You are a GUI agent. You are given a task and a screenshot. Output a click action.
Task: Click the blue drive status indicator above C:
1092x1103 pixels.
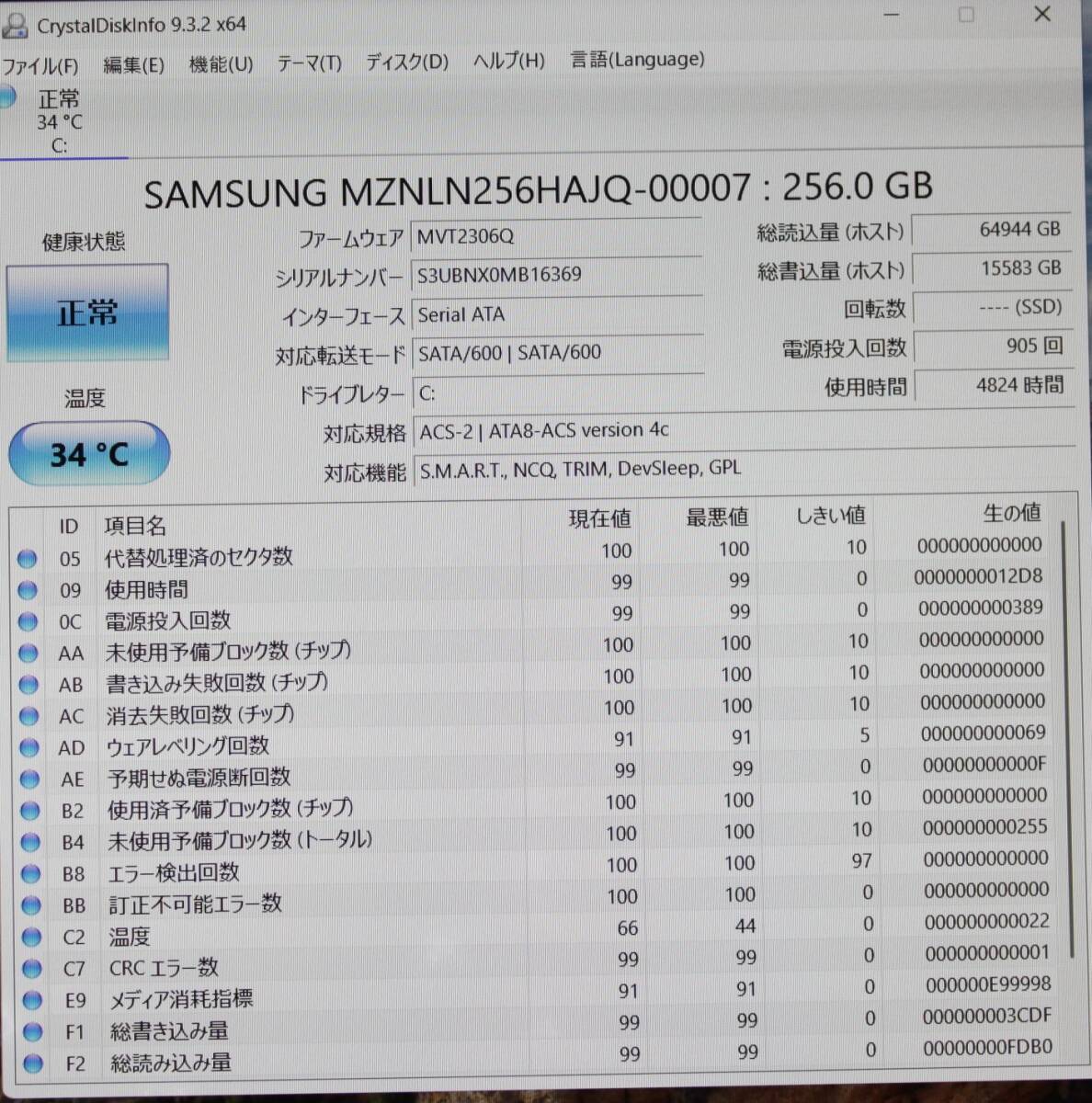pyautogui.click(x=8, y=97)
